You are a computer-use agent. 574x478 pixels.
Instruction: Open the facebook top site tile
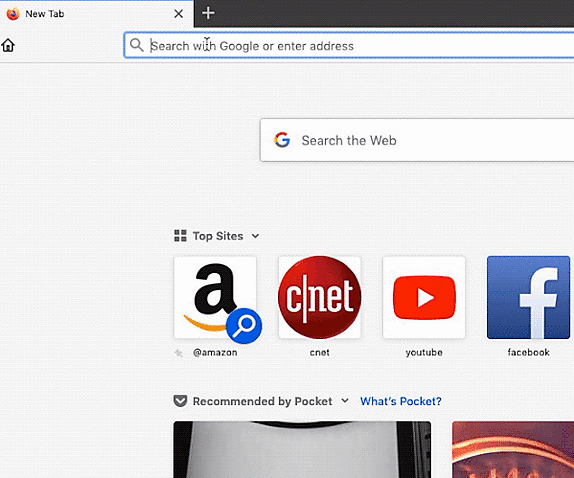tap(528, 297)
